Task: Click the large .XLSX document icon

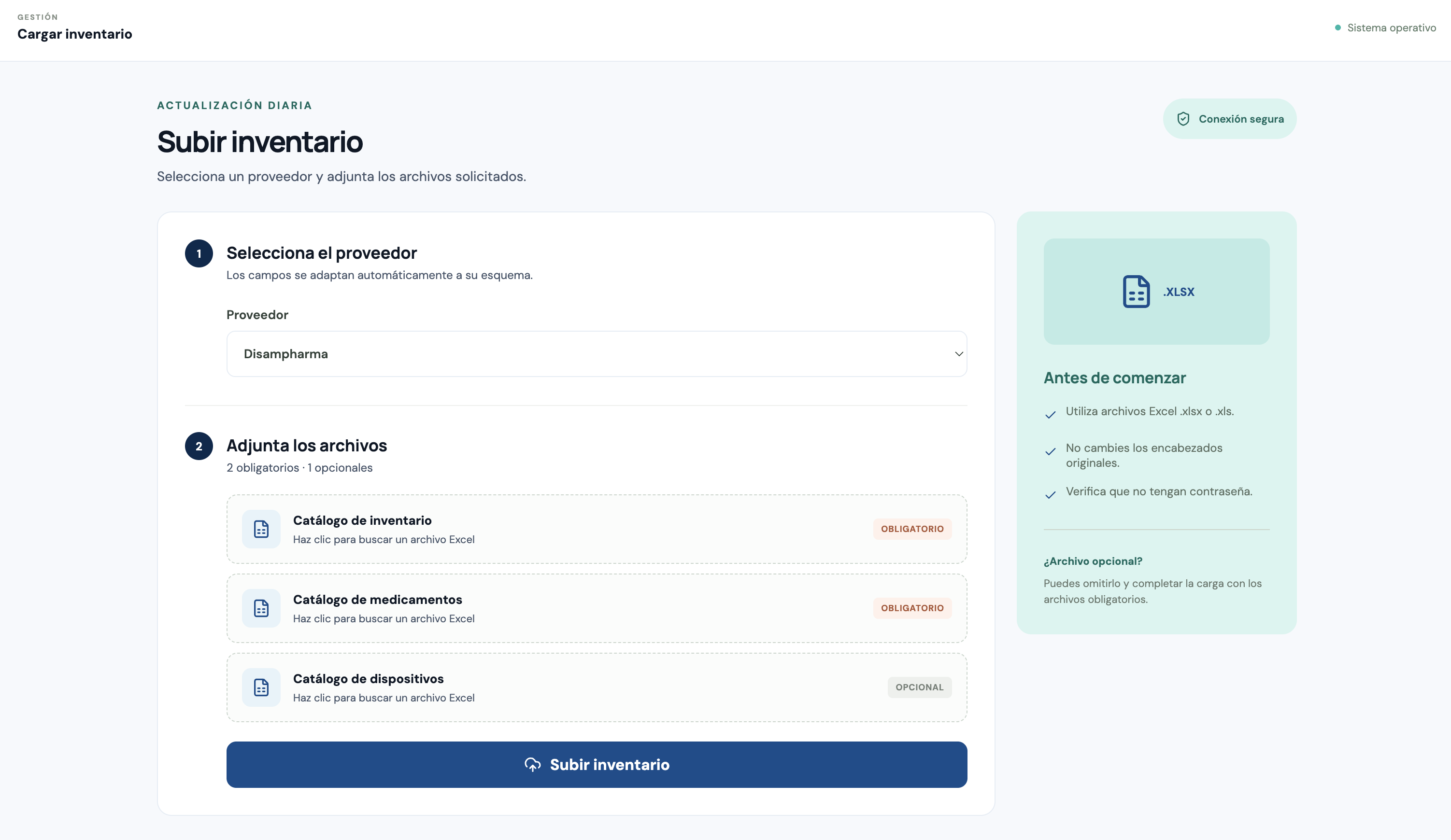Action: (1136, 292)
